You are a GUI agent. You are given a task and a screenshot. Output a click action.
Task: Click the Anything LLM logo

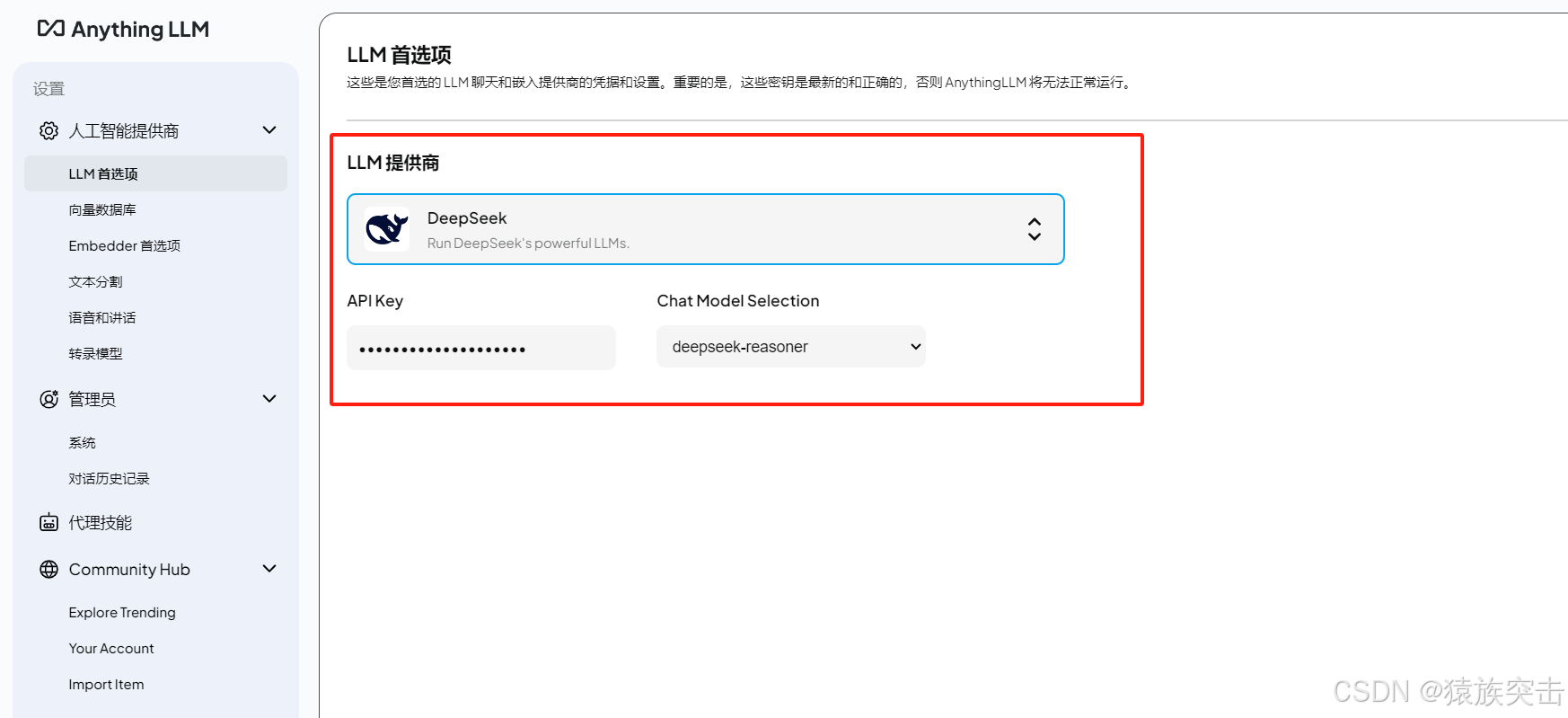click(123, 29)
